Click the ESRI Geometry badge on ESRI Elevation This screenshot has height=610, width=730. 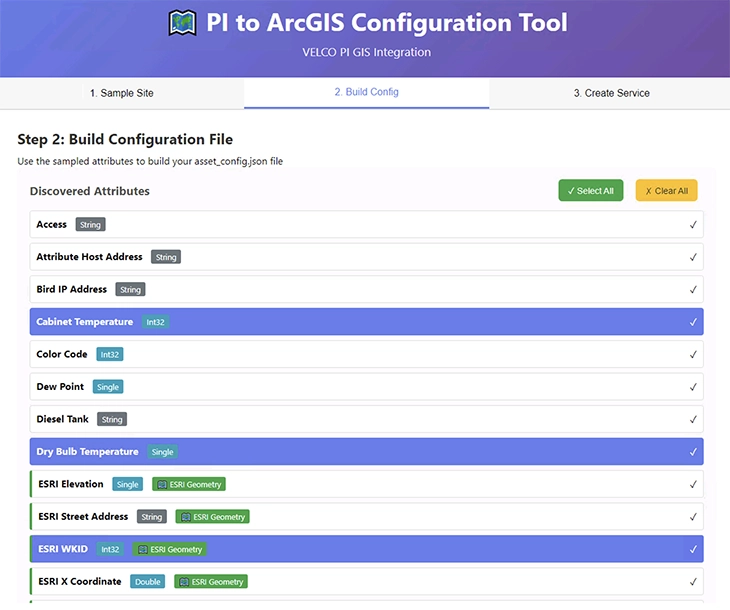[189, 484]
